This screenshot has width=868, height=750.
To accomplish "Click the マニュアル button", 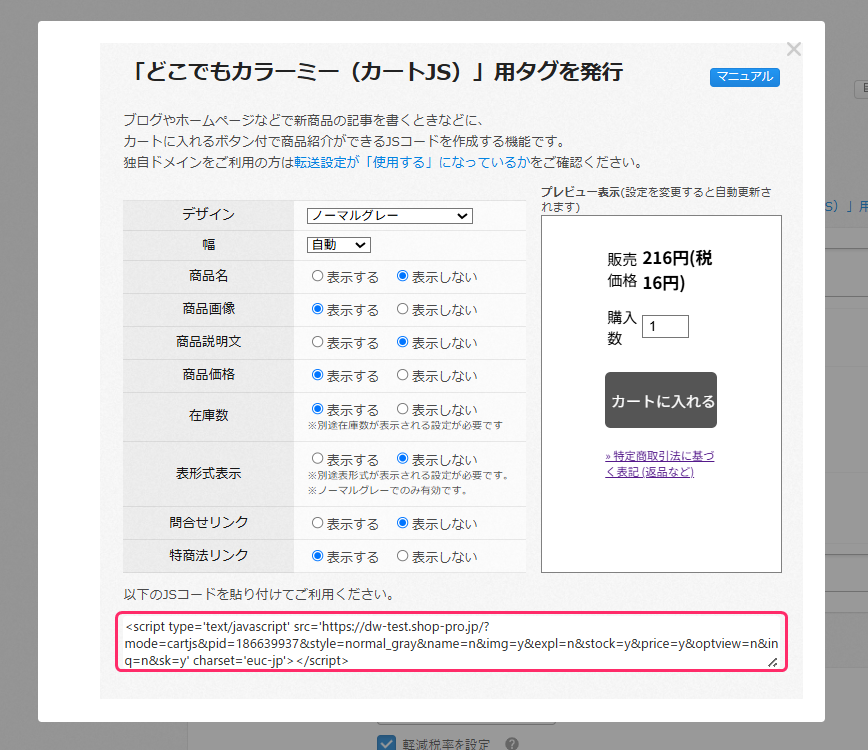I will tap(744, 77).
